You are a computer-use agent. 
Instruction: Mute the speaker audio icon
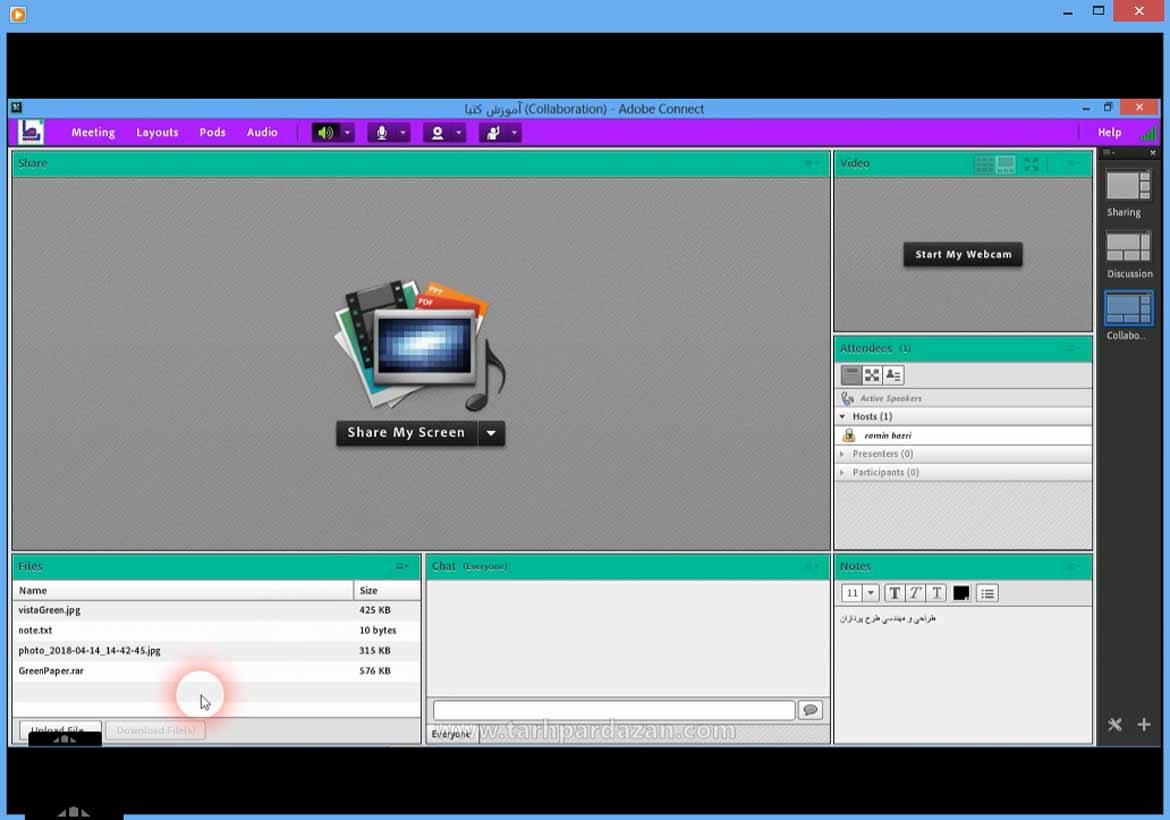click(325, 133)
